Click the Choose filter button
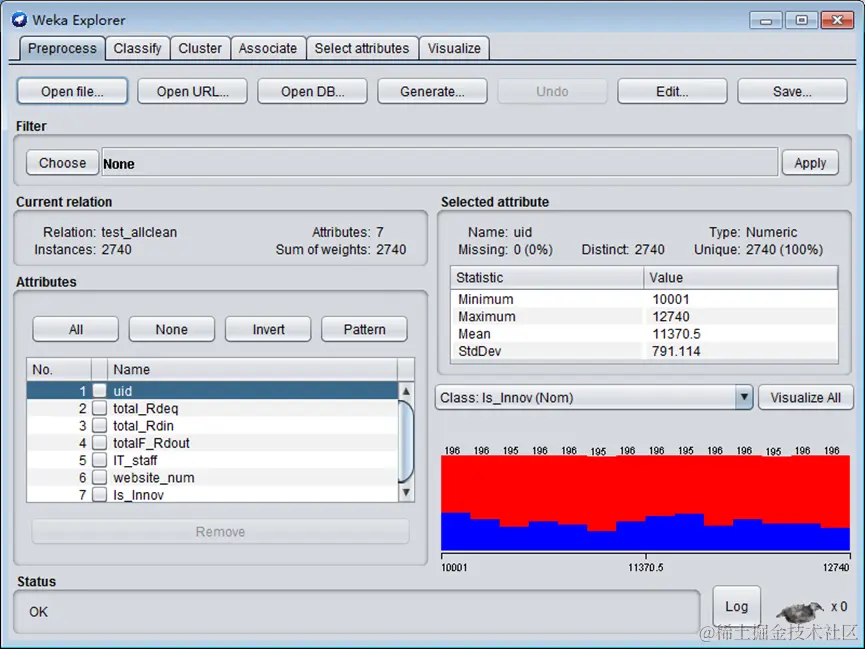The image size is (865, 649). point(62,163)
